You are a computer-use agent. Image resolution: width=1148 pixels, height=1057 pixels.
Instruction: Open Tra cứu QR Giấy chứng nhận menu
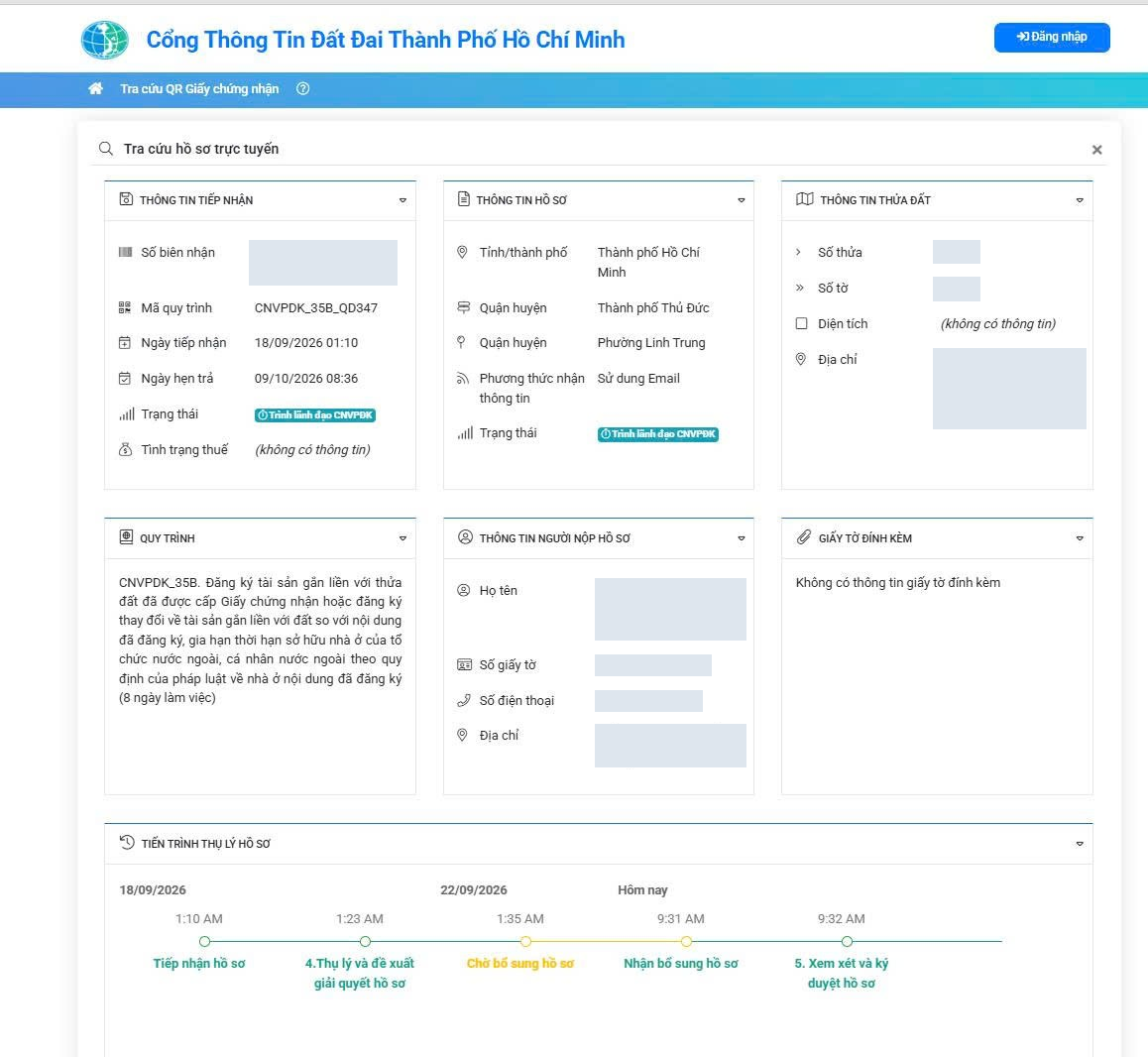click(199, 88)
